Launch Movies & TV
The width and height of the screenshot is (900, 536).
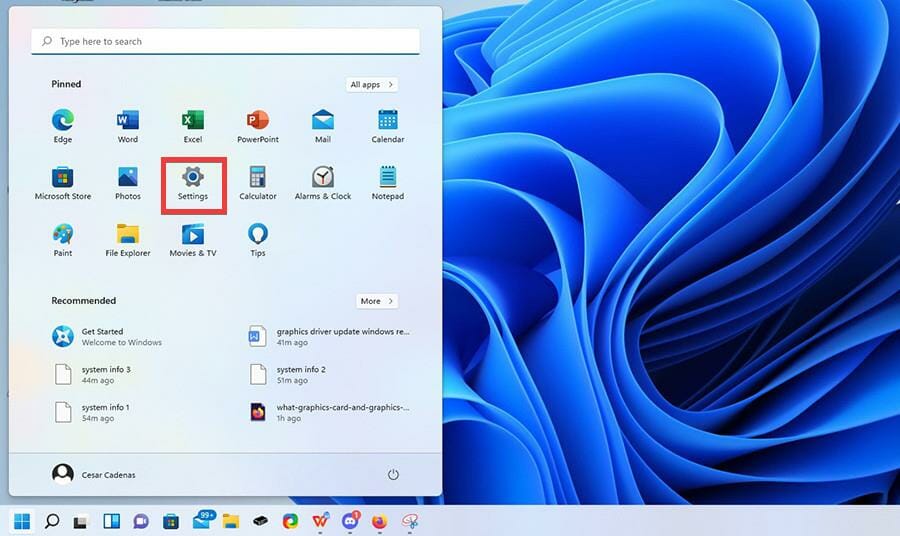point(193,240)
